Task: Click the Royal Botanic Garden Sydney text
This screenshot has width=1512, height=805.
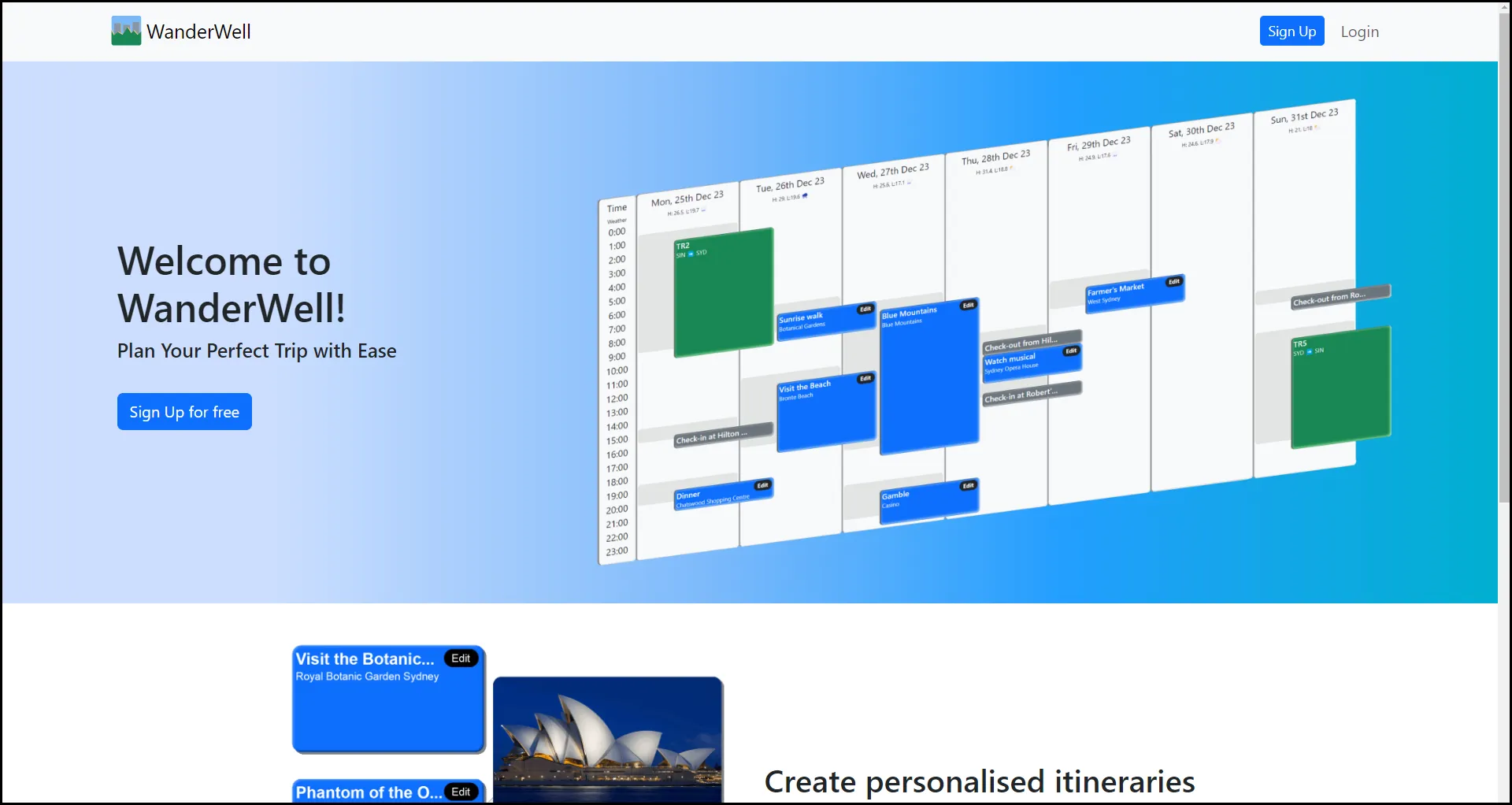Action: [367, 677]
